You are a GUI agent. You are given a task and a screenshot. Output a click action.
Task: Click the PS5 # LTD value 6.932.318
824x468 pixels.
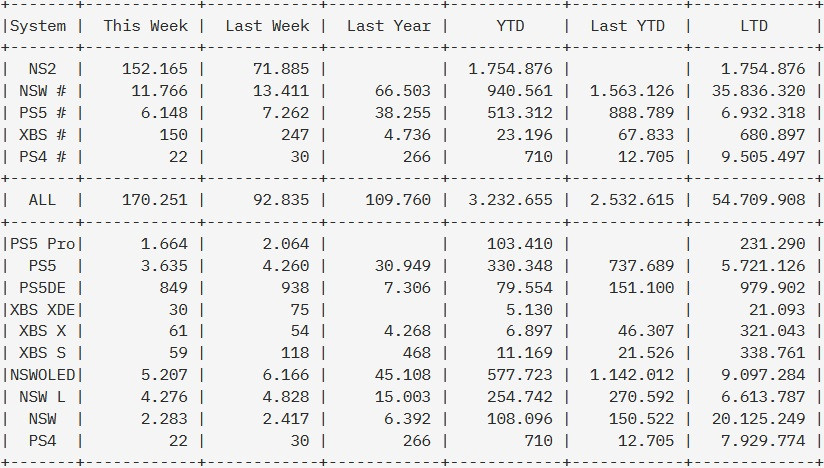point(763,113)
